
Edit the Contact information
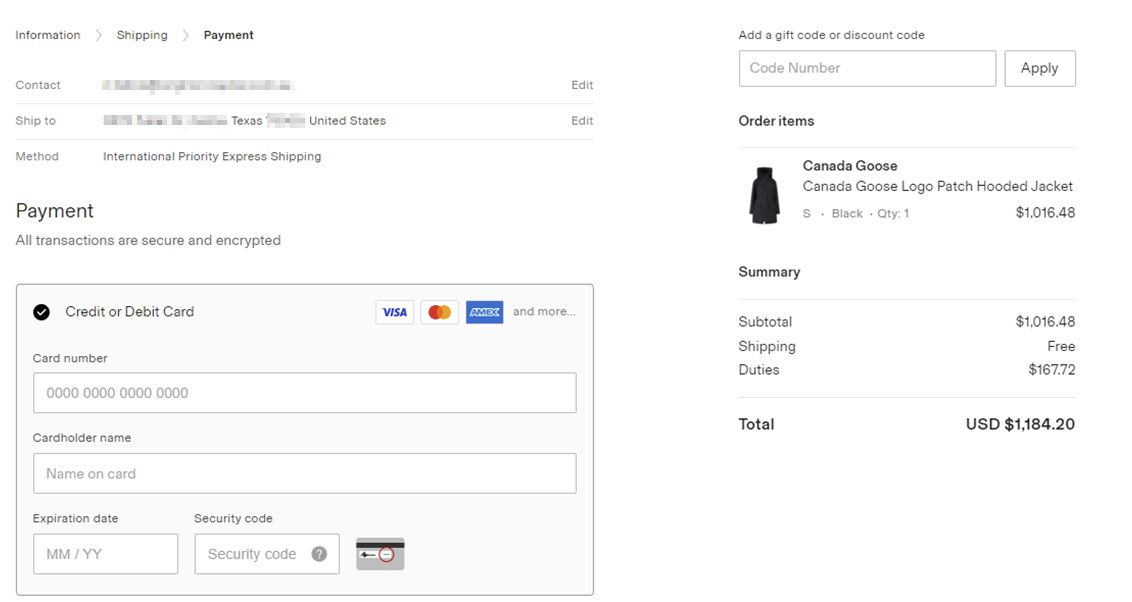(582, 85)
